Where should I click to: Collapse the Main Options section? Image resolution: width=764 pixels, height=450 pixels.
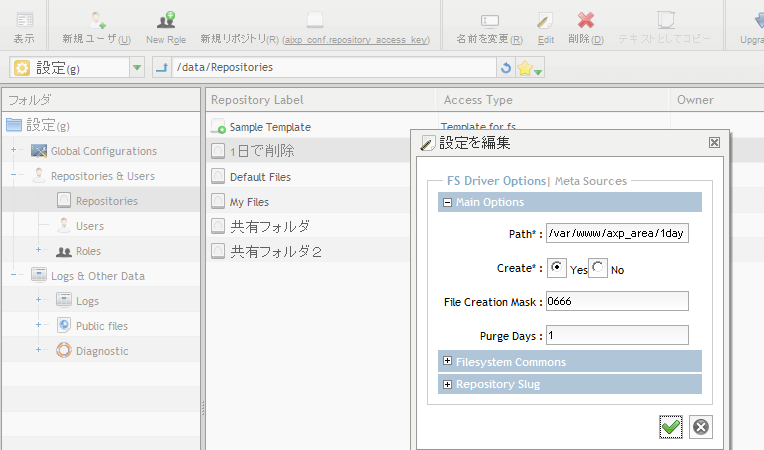[447, 202]
